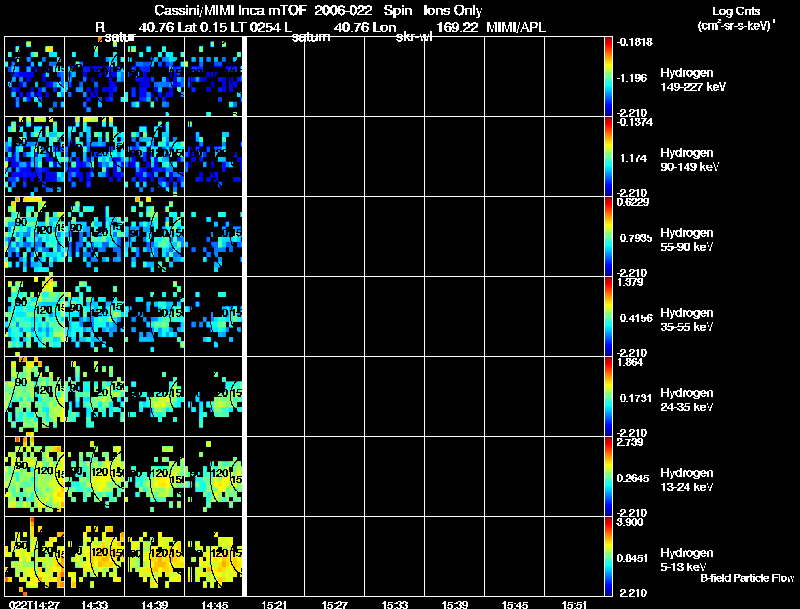This screenshot has height=609, width=800.
Task: Open the 55-90 keV image at 14:39
Action: pyautogui.click(x=155, y=236)
